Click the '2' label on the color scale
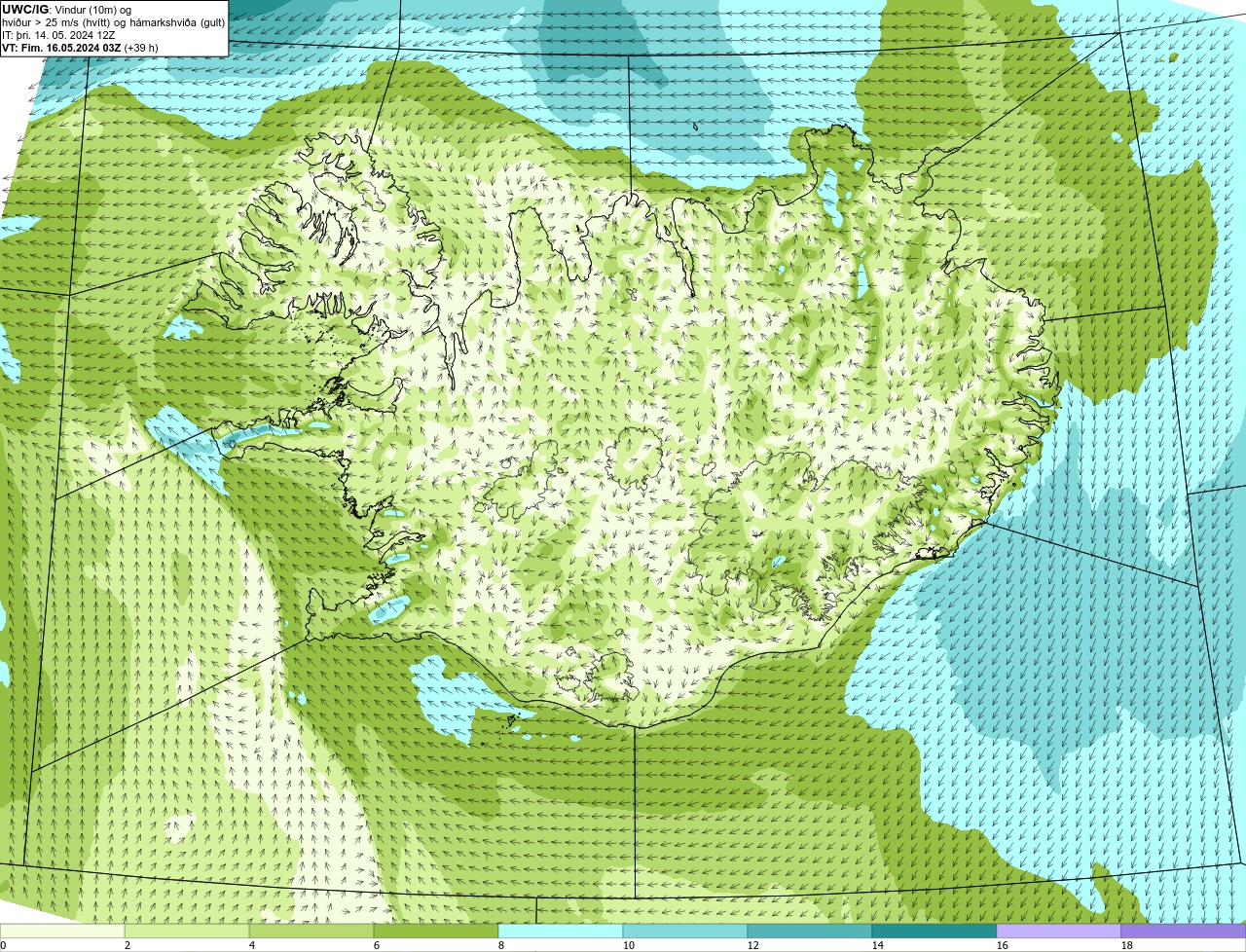The image size is (1246, 952). (127, 945)
